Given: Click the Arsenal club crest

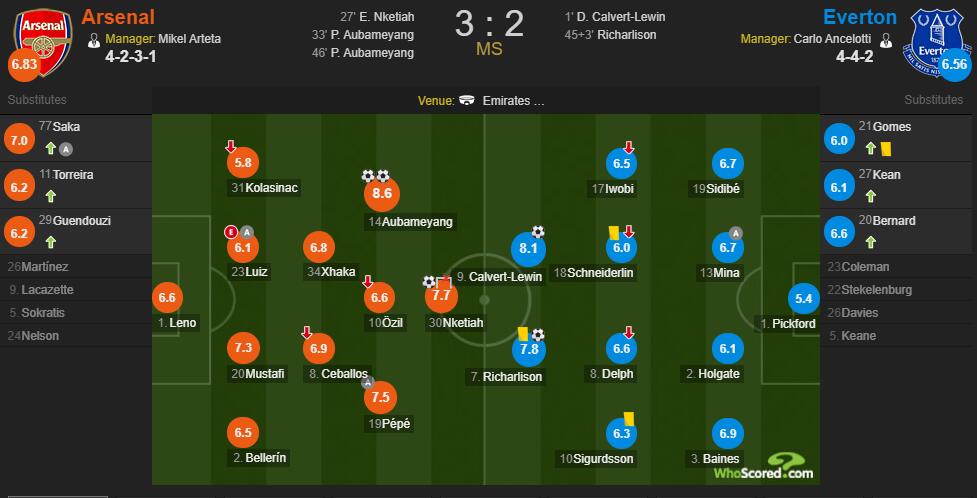Looking at the screenshot, I should point(43,41).
